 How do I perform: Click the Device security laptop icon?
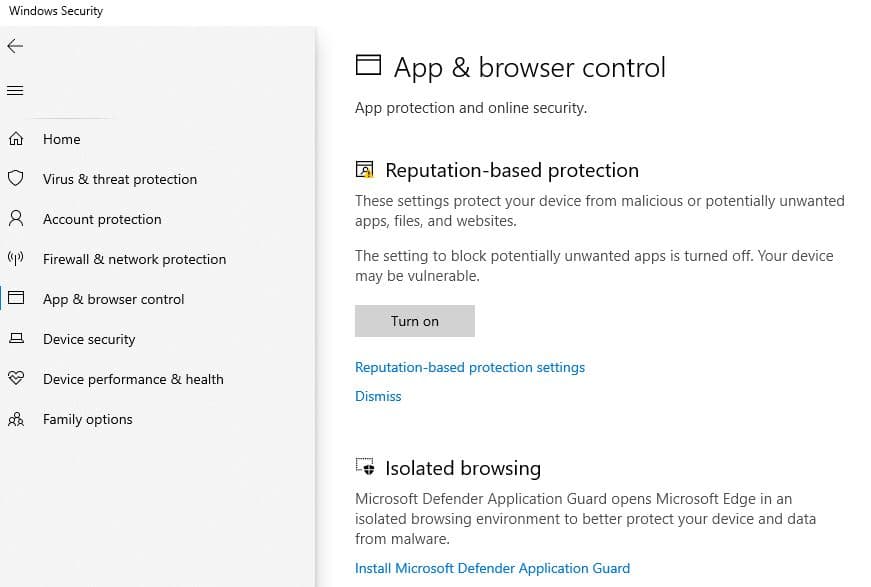click(15, 339)
